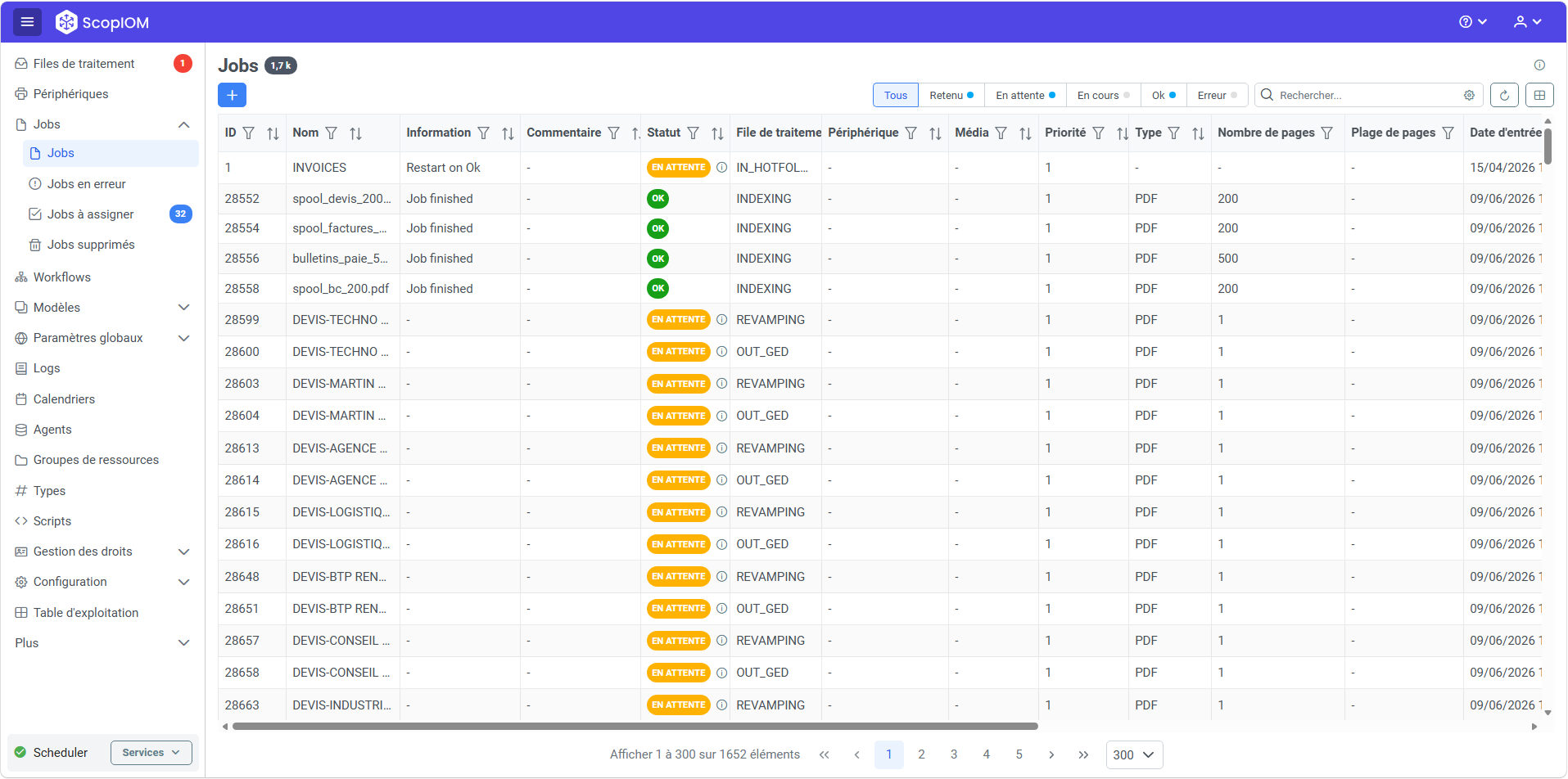The height and width of the screenshot is (779, 1568).
Task: Expand Gestion des droits section
Action: (183, 552)
